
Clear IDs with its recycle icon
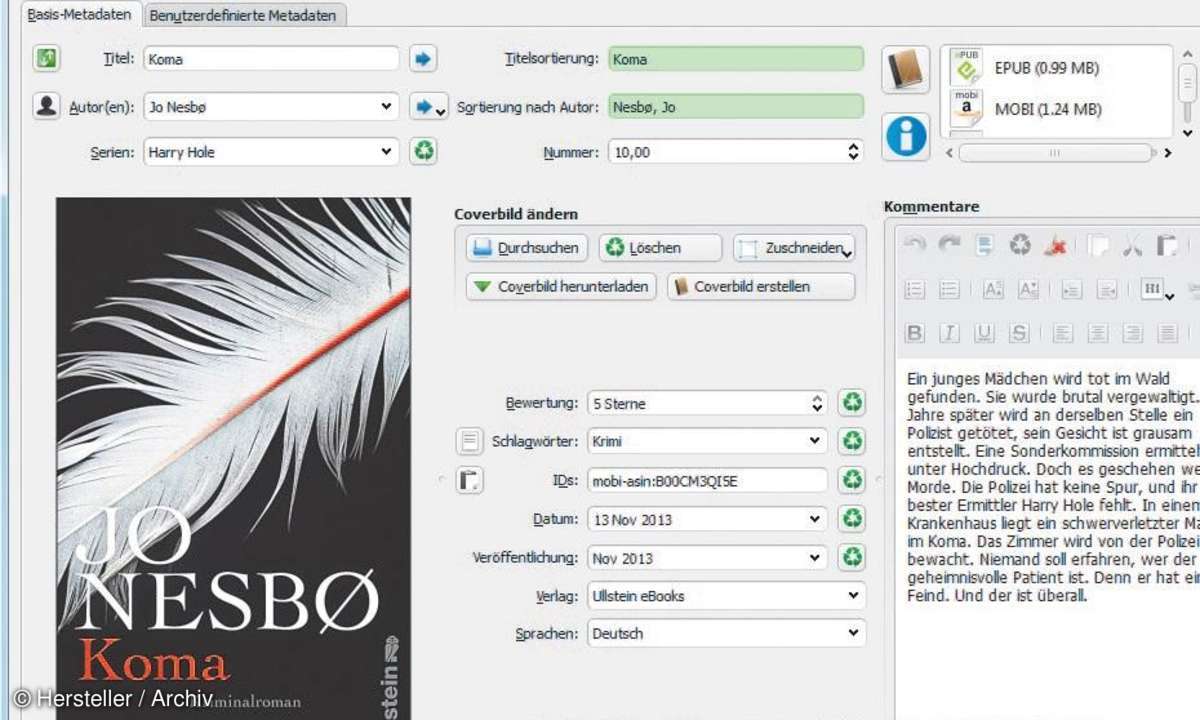tap(852, 480)
